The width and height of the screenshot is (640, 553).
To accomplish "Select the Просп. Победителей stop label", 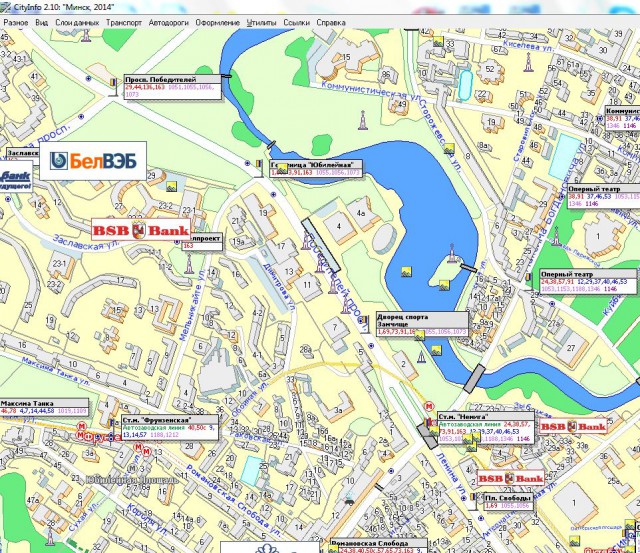I will click(x=173, y=87).
